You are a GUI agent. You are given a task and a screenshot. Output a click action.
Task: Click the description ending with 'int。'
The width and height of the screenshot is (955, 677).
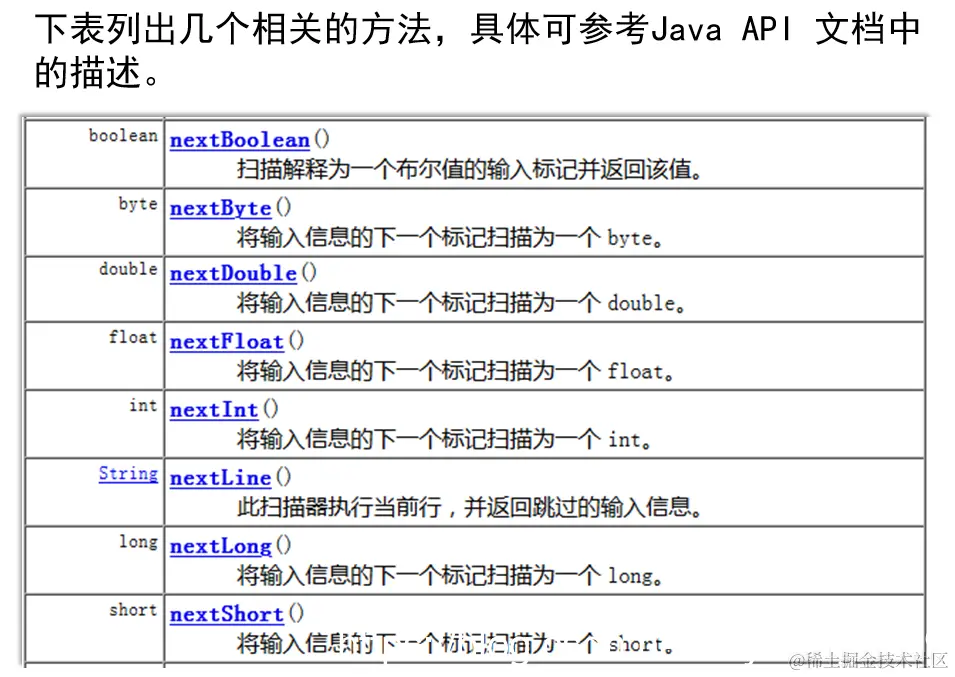click(444, 439)
